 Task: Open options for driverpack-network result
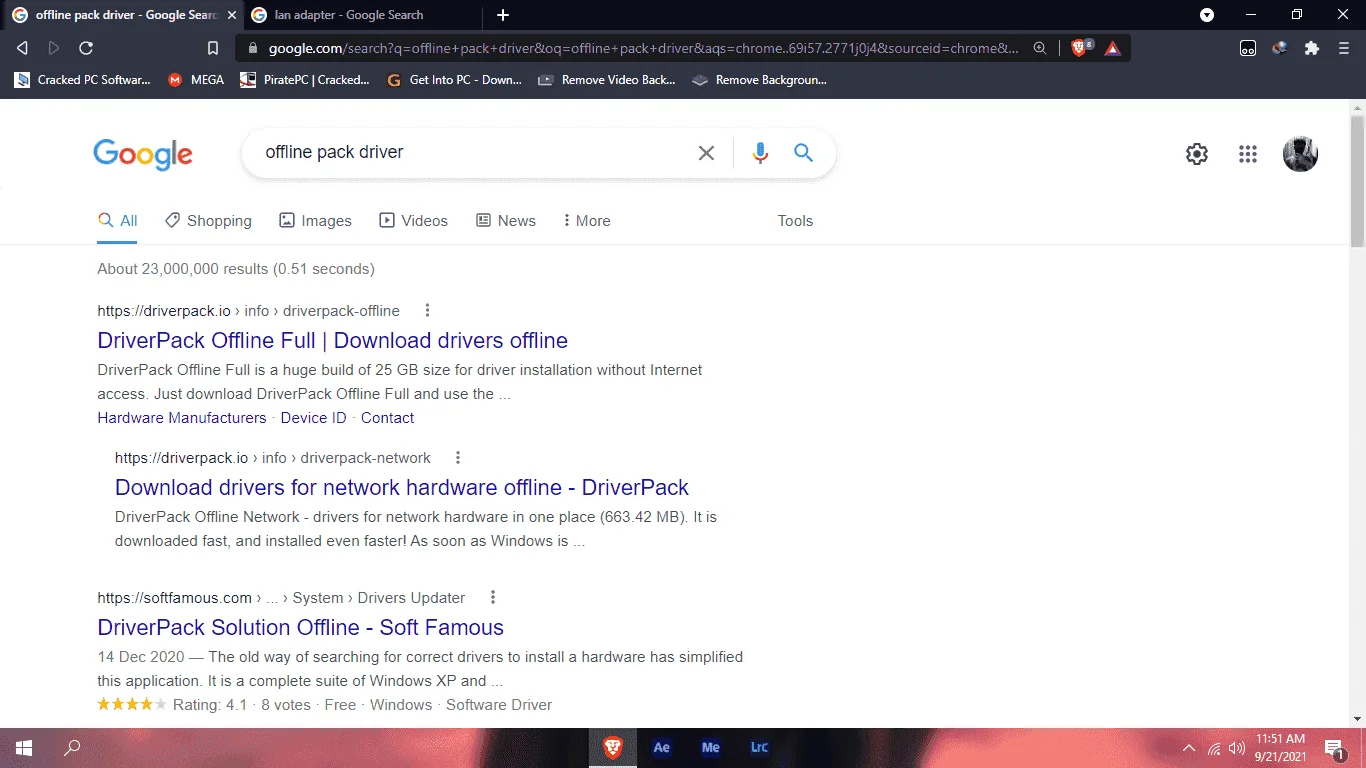pyautogui.click(x=458, y=458)
